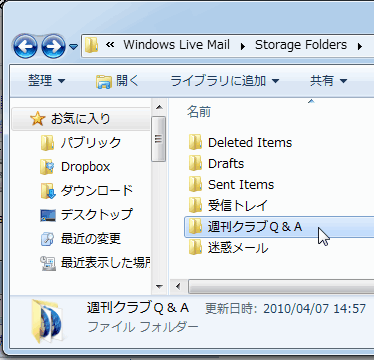Click the Forward navigation arrow button
The width and height of the screenshot is (374, 360).
coord(53,46)
